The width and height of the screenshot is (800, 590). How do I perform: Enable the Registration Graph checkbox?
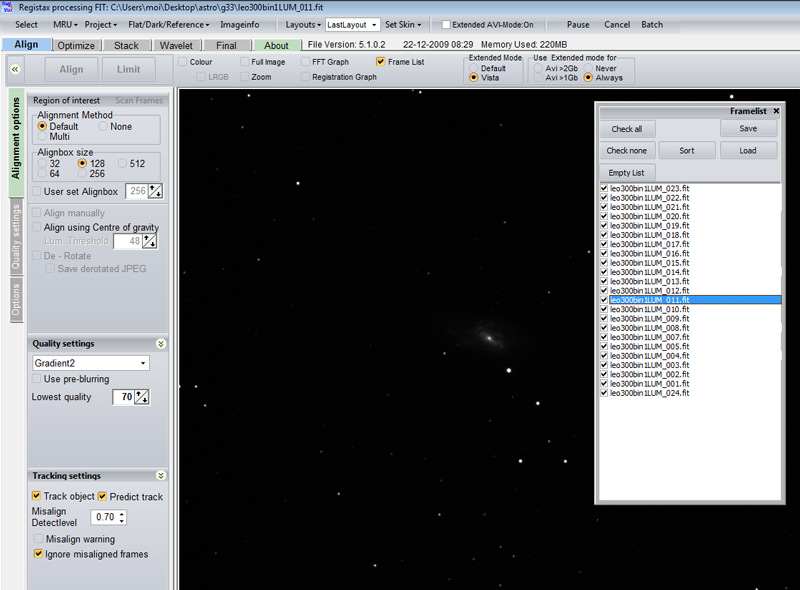pyautogui.click(x=305, y=77)
